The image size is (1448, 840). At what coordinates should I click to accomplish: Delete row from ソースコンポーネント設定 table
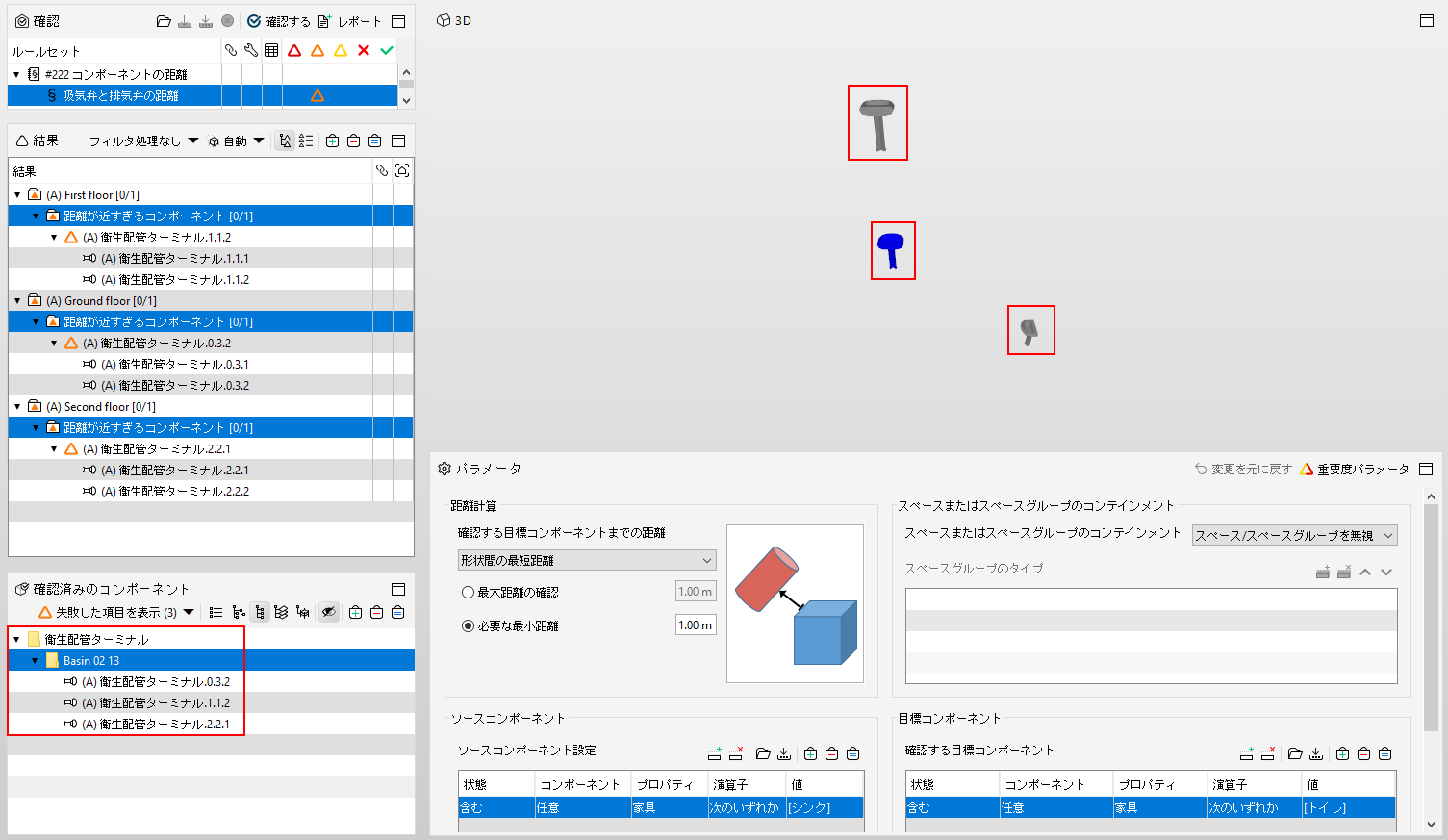(736, 753)
